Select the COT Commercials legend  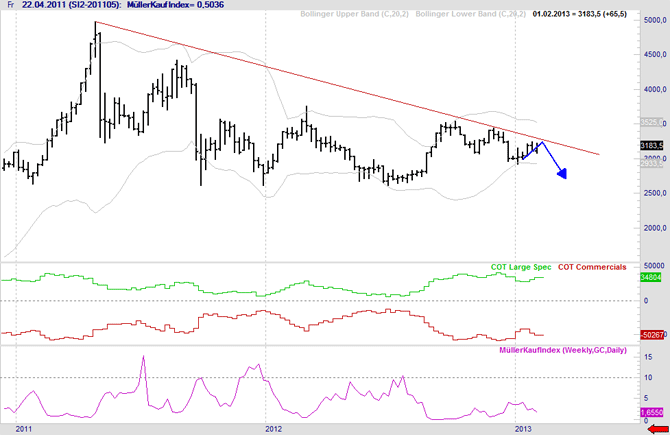(x=592, y=267)
